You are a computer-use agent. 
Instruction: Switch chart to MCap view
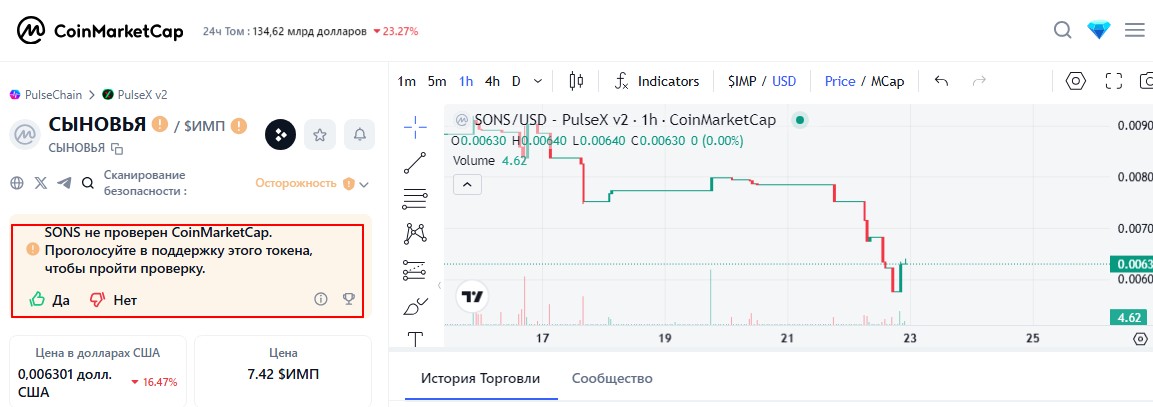point(888,81)
